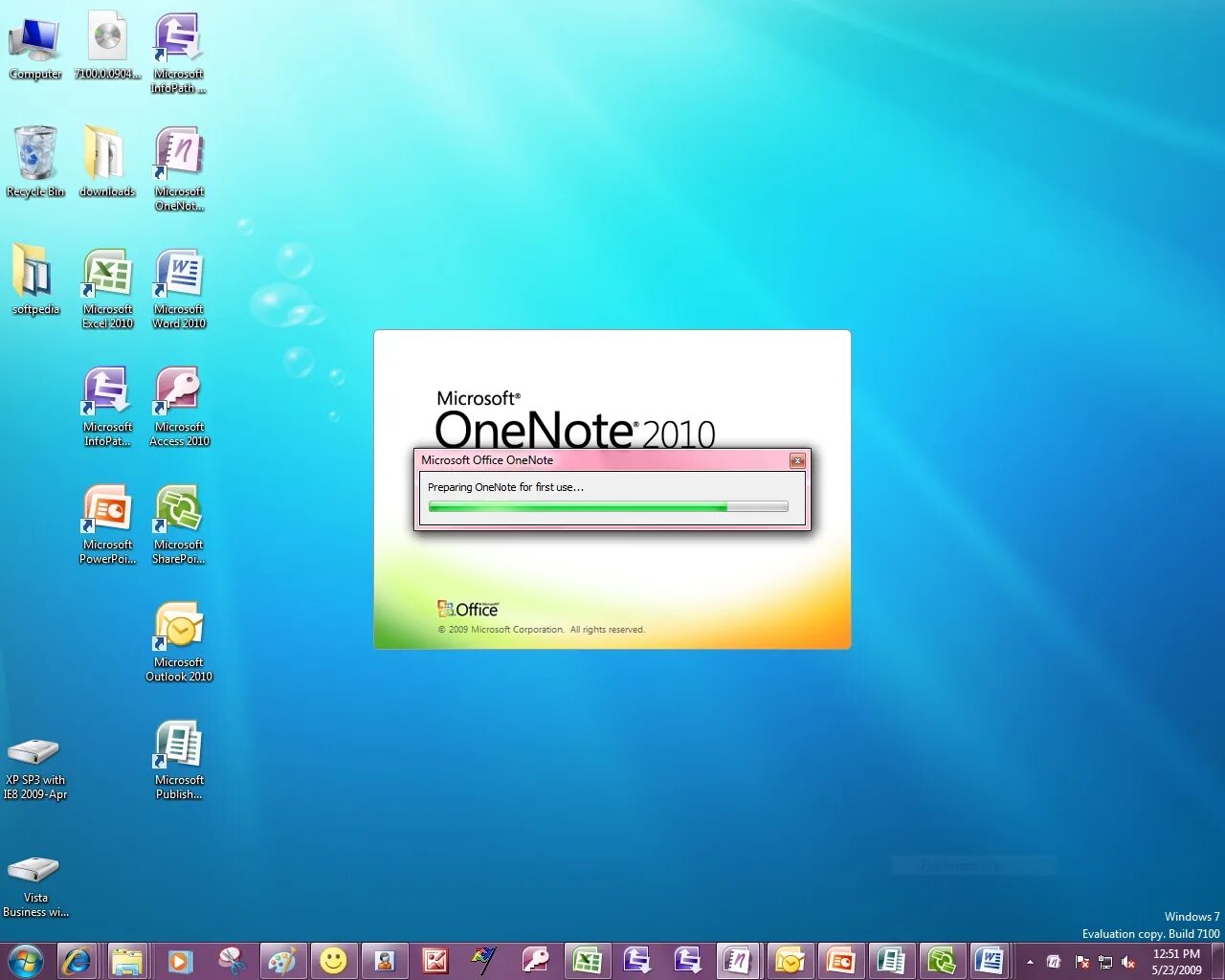Select the Vista Business drive icon

[35, 886]
